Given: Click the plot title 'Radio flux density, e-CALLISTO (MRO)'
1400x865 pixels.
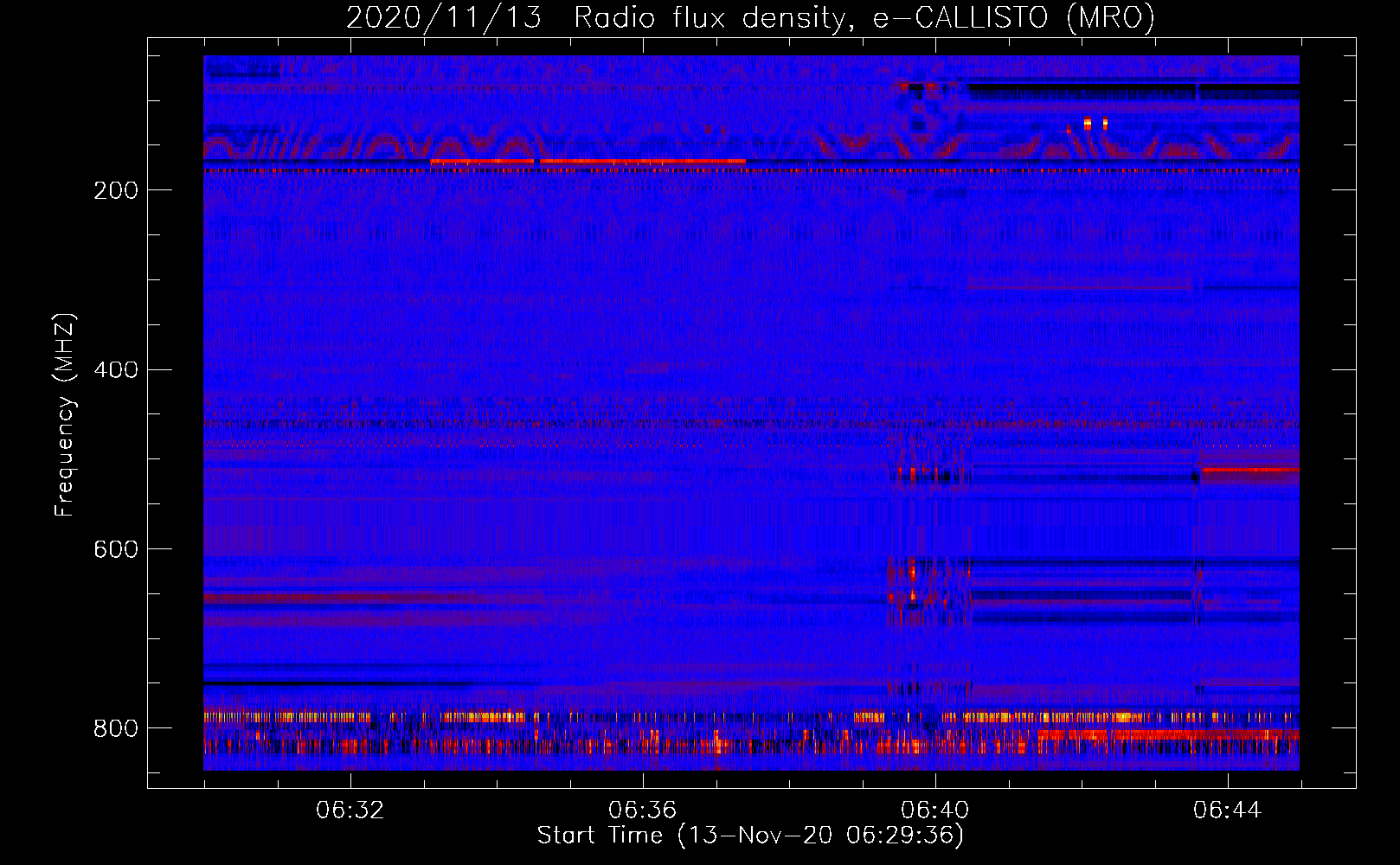Looking at the screenshot, I should click(x=864, y=17).
